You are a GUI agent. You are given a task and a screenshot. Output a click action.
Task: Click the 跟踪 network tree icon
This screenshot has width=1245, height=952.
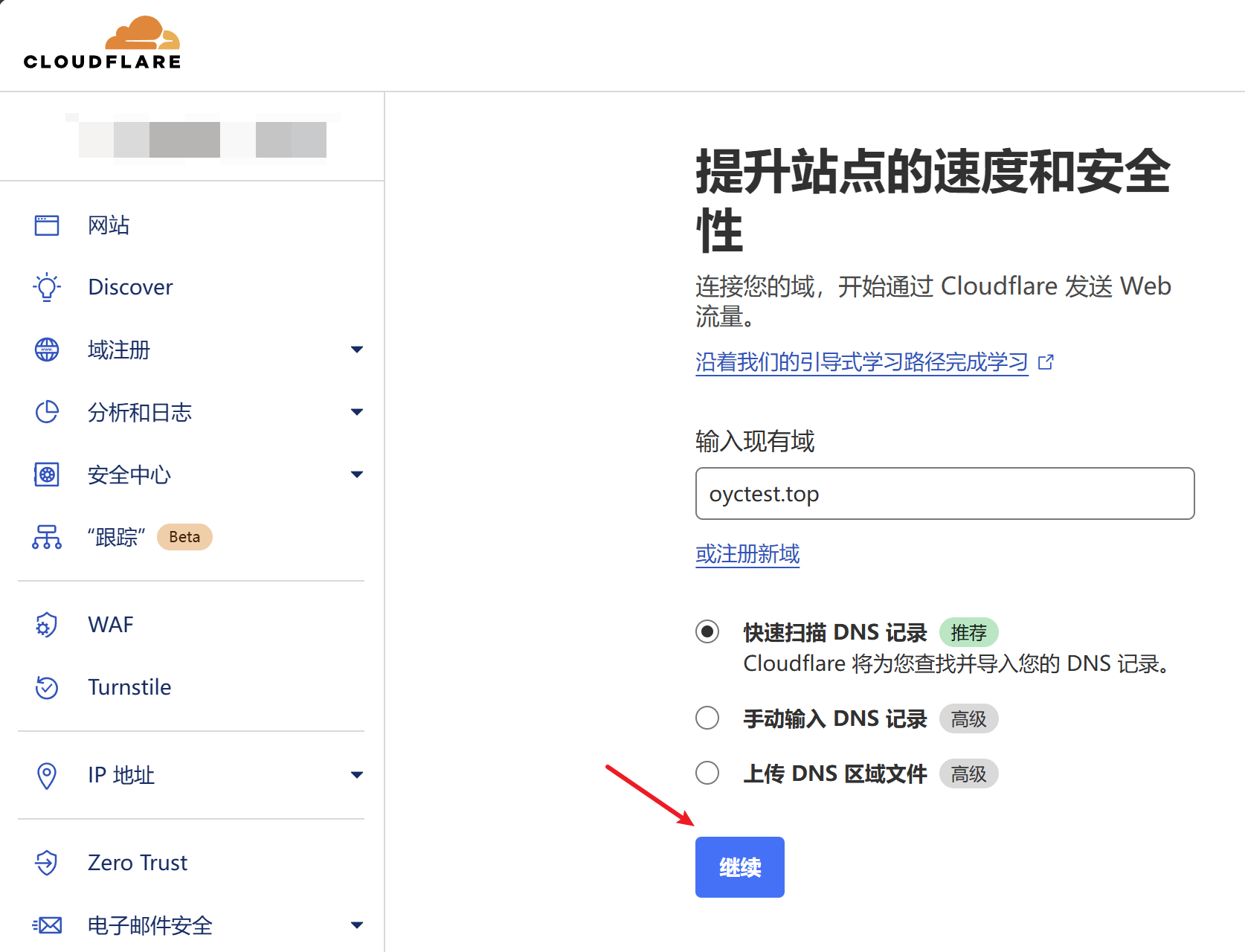pyautogui.click(x=47, y=537)
